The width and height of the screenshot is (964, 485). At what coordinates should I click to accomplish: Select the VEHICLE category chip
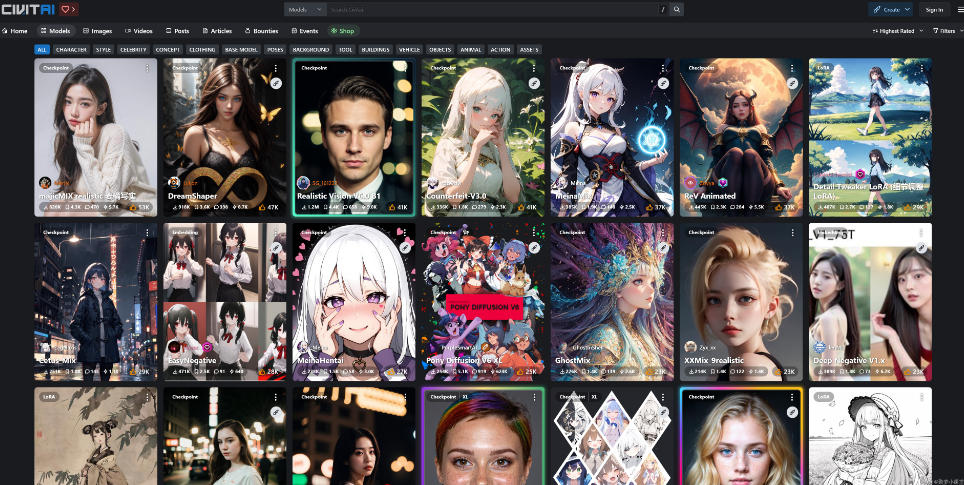409,50
